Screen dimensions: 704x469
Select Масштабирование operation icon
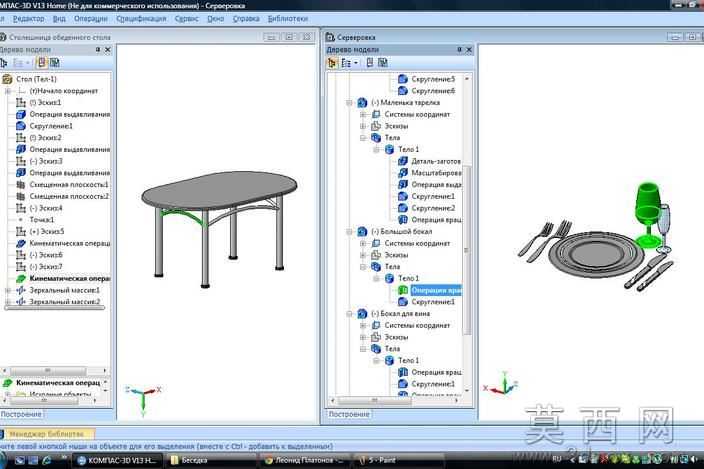pos(403,173)
